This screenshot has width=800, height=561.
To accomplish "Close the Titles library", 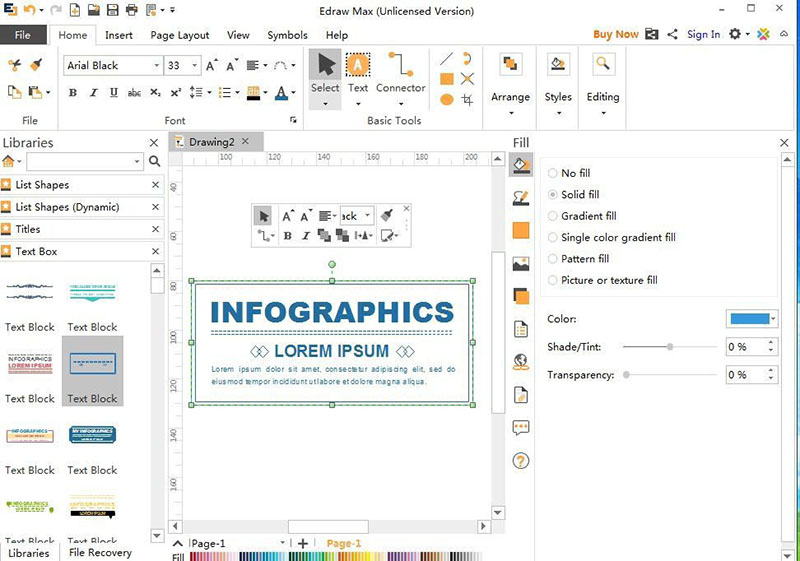I will pos(155,229).
